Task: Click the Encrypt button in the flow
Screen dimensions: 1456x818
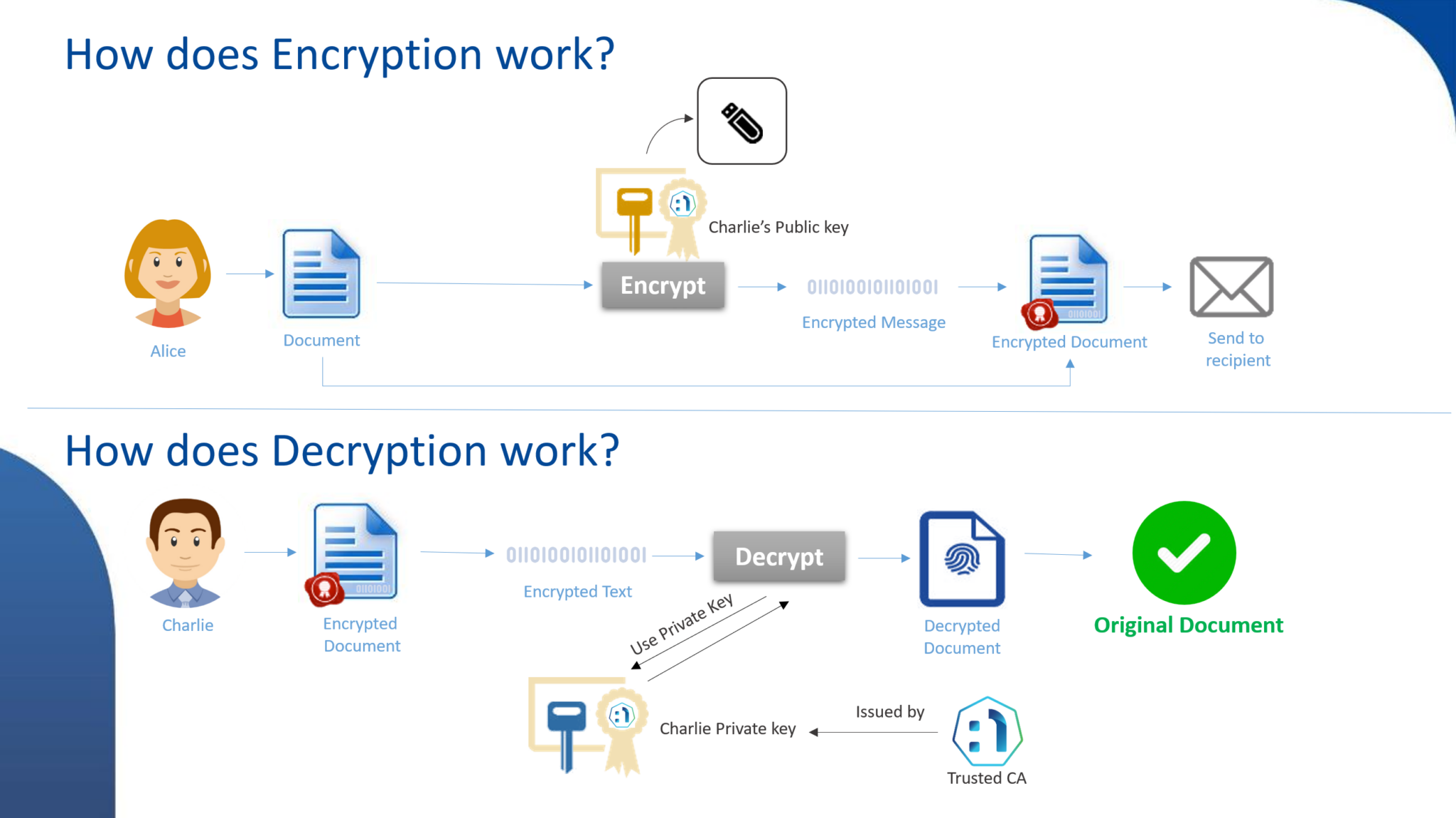Action: coord(663,285)
